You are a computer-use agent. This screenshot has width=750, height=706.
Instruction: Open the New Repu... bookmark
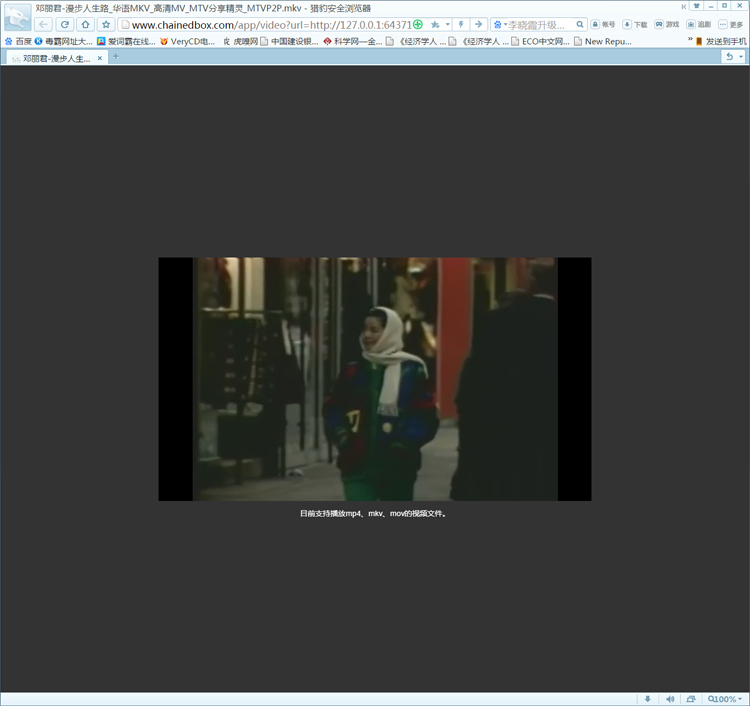[x=603, y=42]
